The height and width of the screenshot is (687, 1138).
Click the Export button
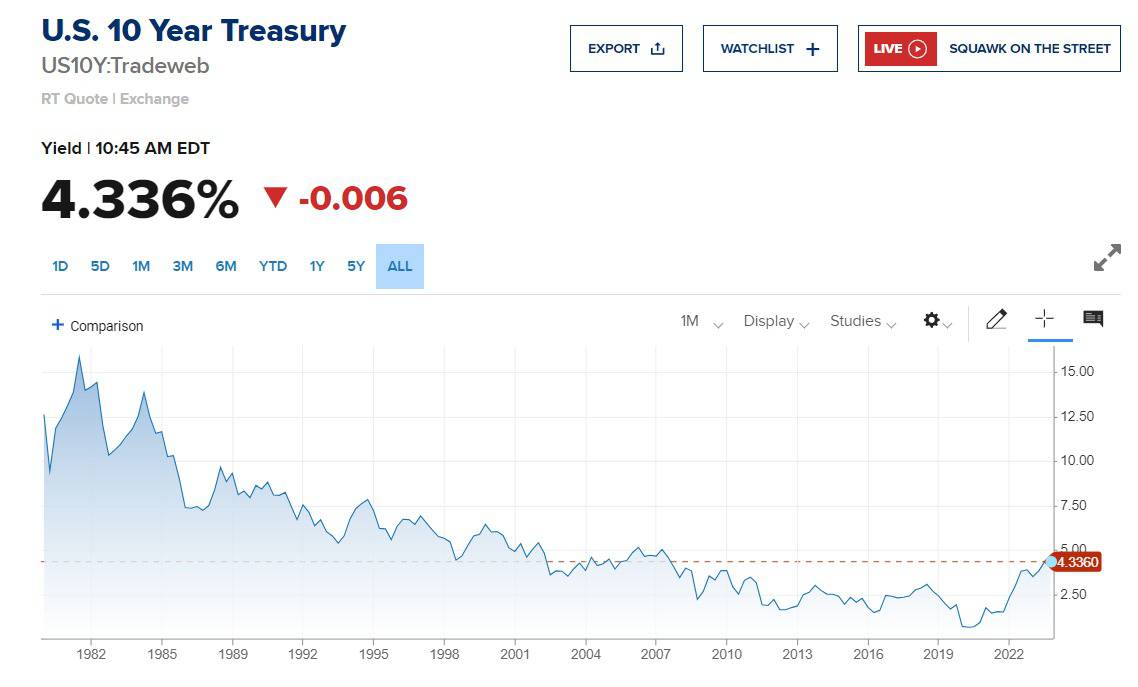coord(626,49)
